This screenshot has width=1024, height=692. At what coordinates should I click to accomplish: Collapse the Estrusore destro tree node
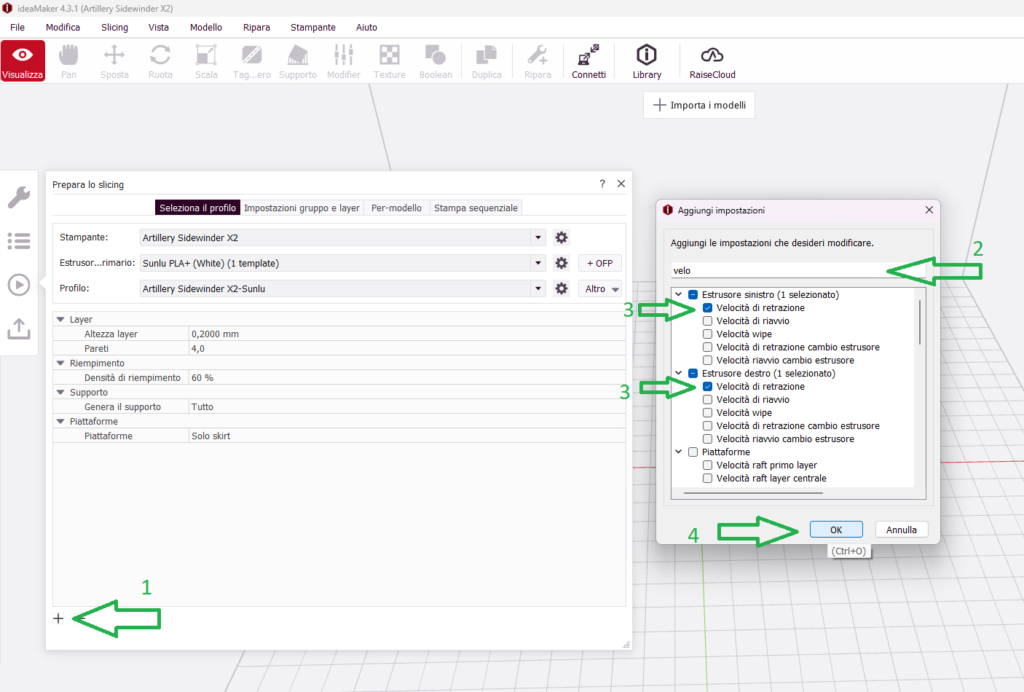tap(679, 373)
